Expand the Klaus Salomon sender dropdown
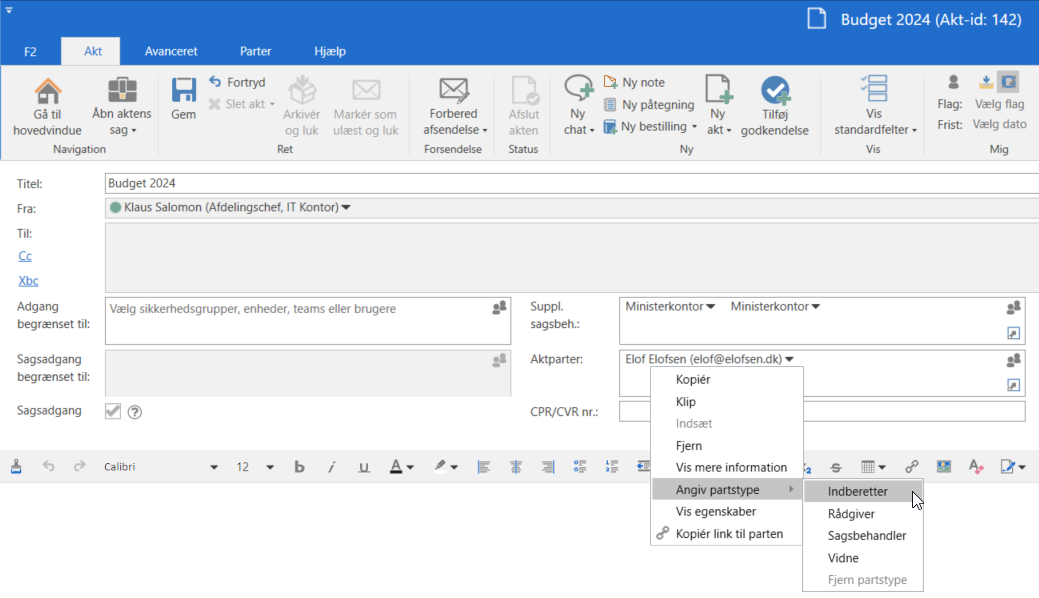This screenshot has width=1039, height=598. pos(346,208)
